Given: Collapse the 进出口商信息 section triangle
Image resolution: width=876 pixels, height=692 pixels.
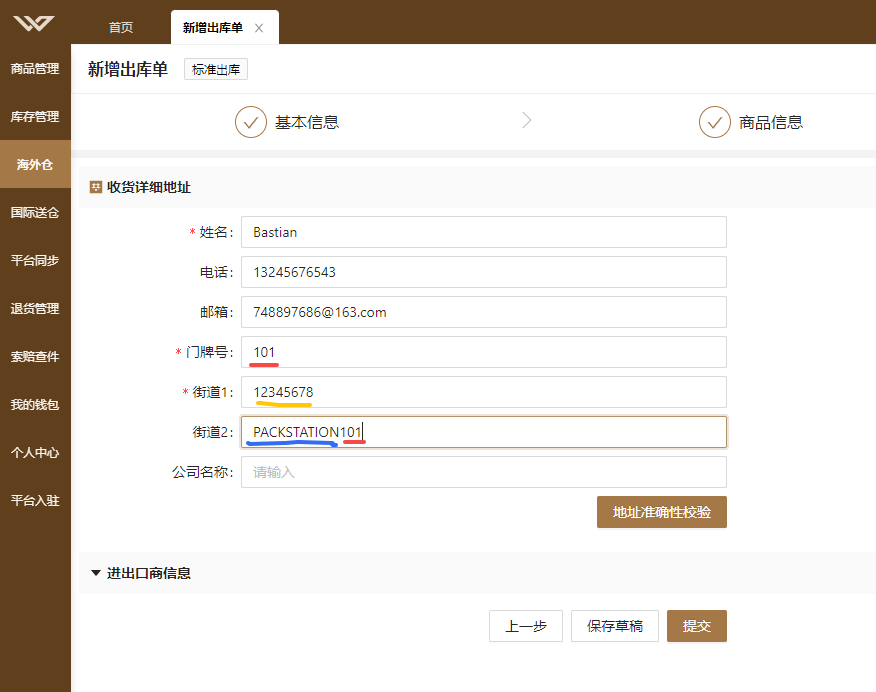Looking at the screenshot, I should [x=96, y=573].
